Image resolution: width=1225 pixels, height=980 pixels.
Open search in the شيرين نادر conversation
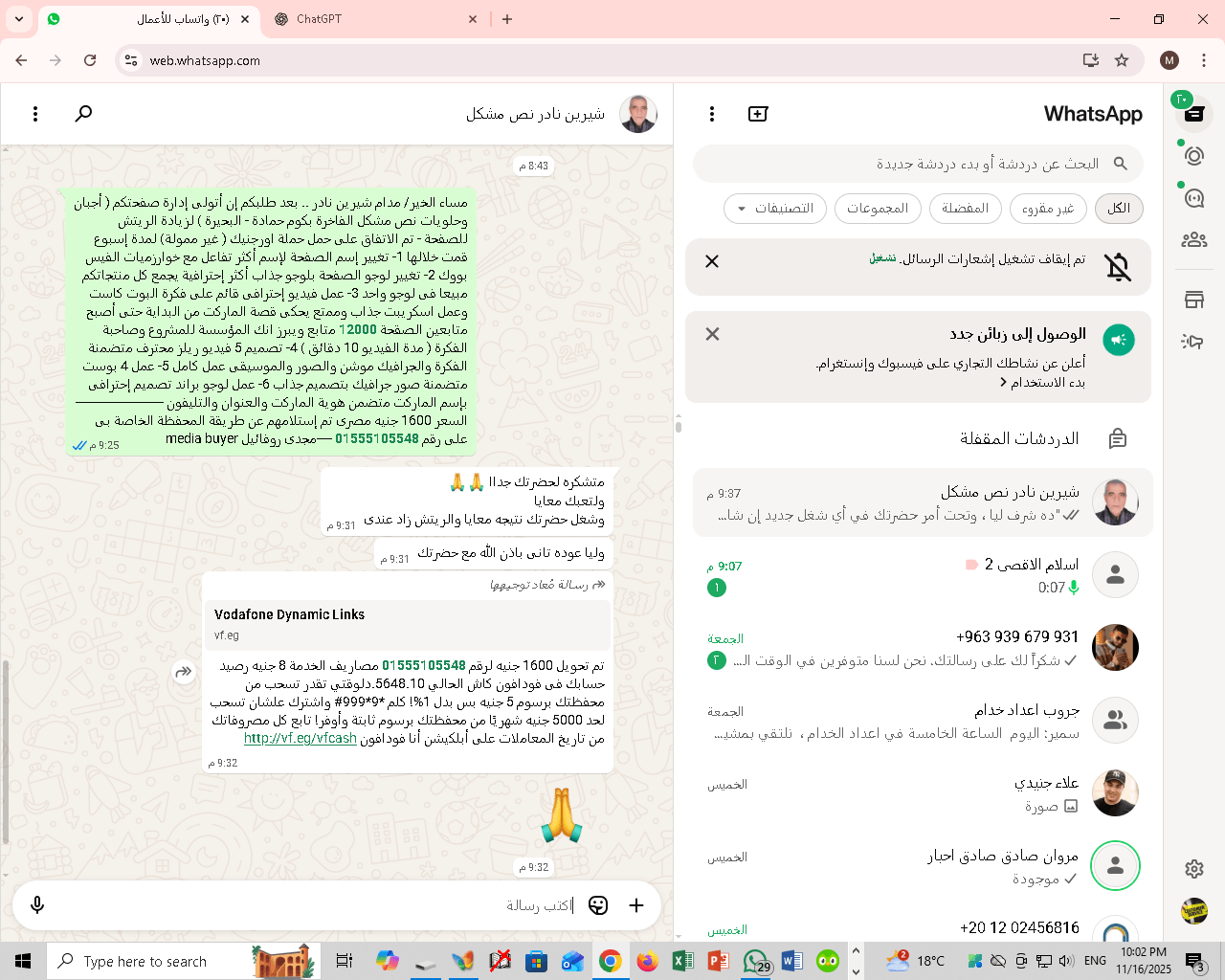82,113
